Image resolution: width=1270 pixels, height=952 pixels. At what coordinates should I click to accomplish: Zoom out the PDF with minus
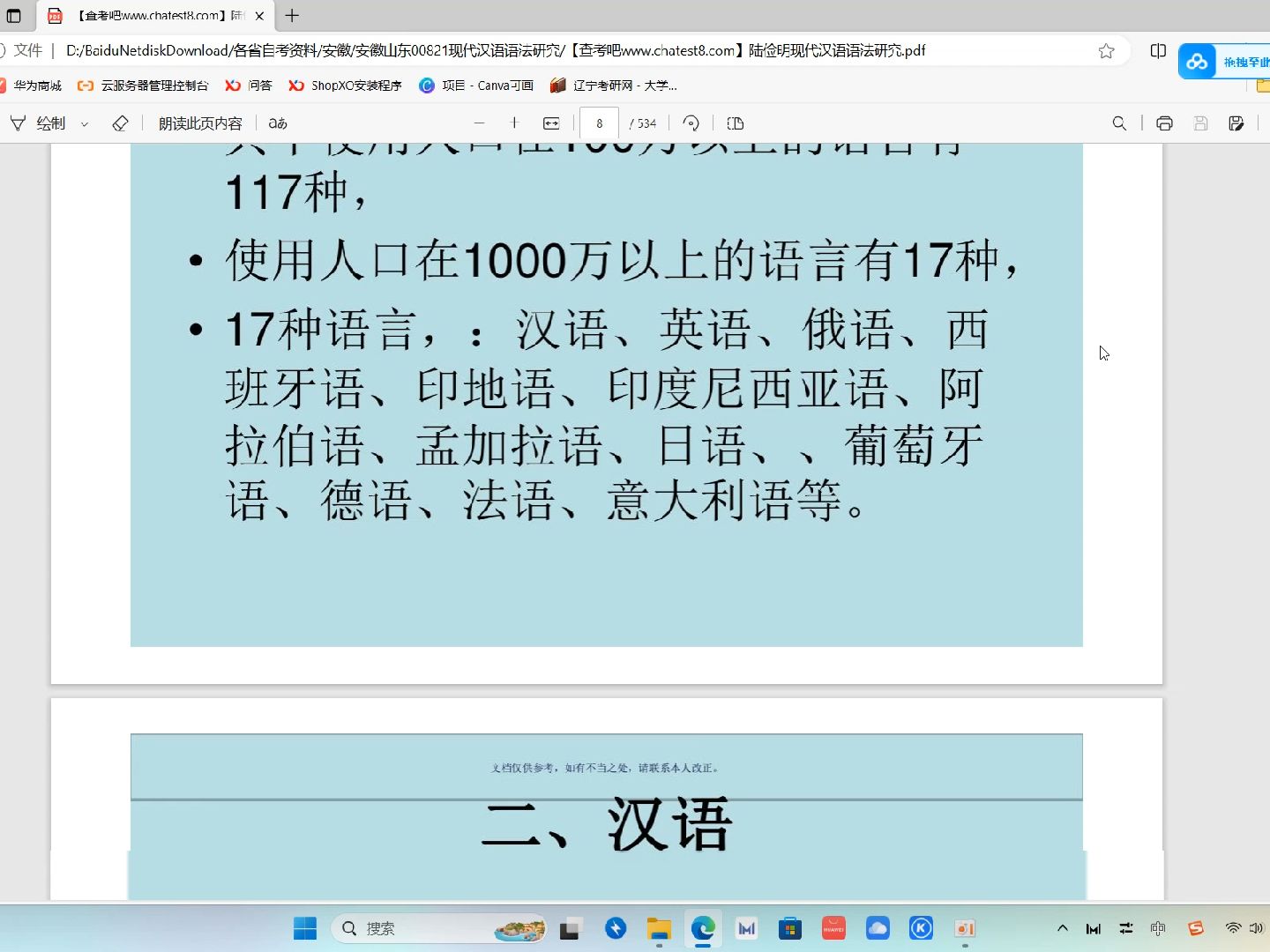[479, 123]
